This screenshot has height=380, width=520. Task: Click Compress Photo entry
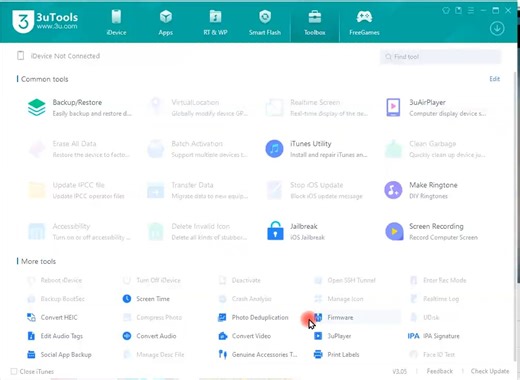(x=153, y=317)
